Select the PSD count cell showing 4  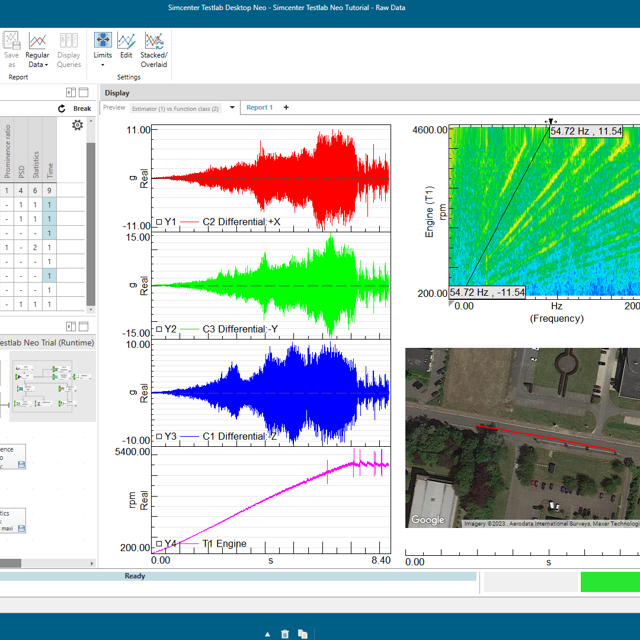point(21,190)
